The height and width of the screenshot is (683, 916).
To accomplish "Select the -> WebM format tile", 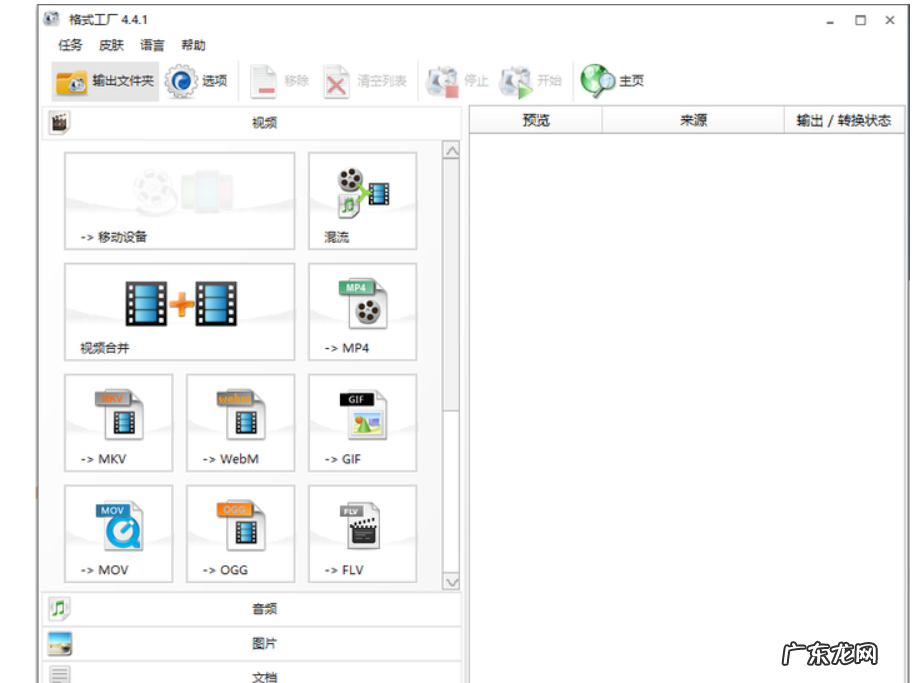I will (240, 422).
